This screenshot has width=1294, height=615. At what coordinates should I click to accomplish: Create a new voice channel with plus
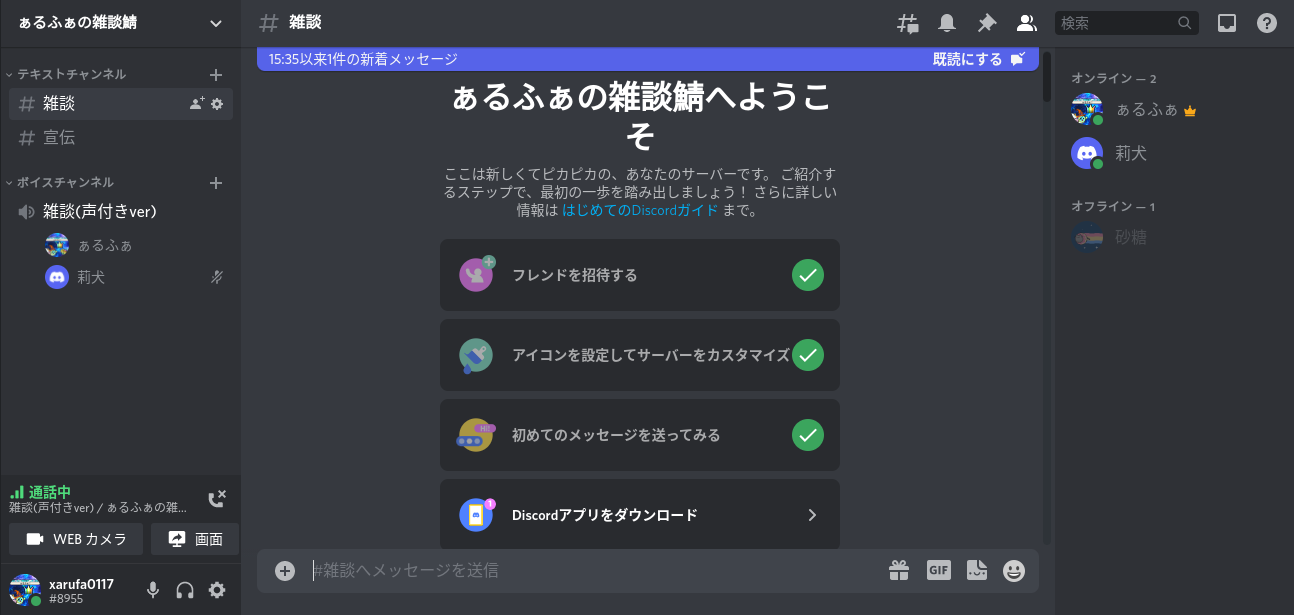(x=216, y=182)
